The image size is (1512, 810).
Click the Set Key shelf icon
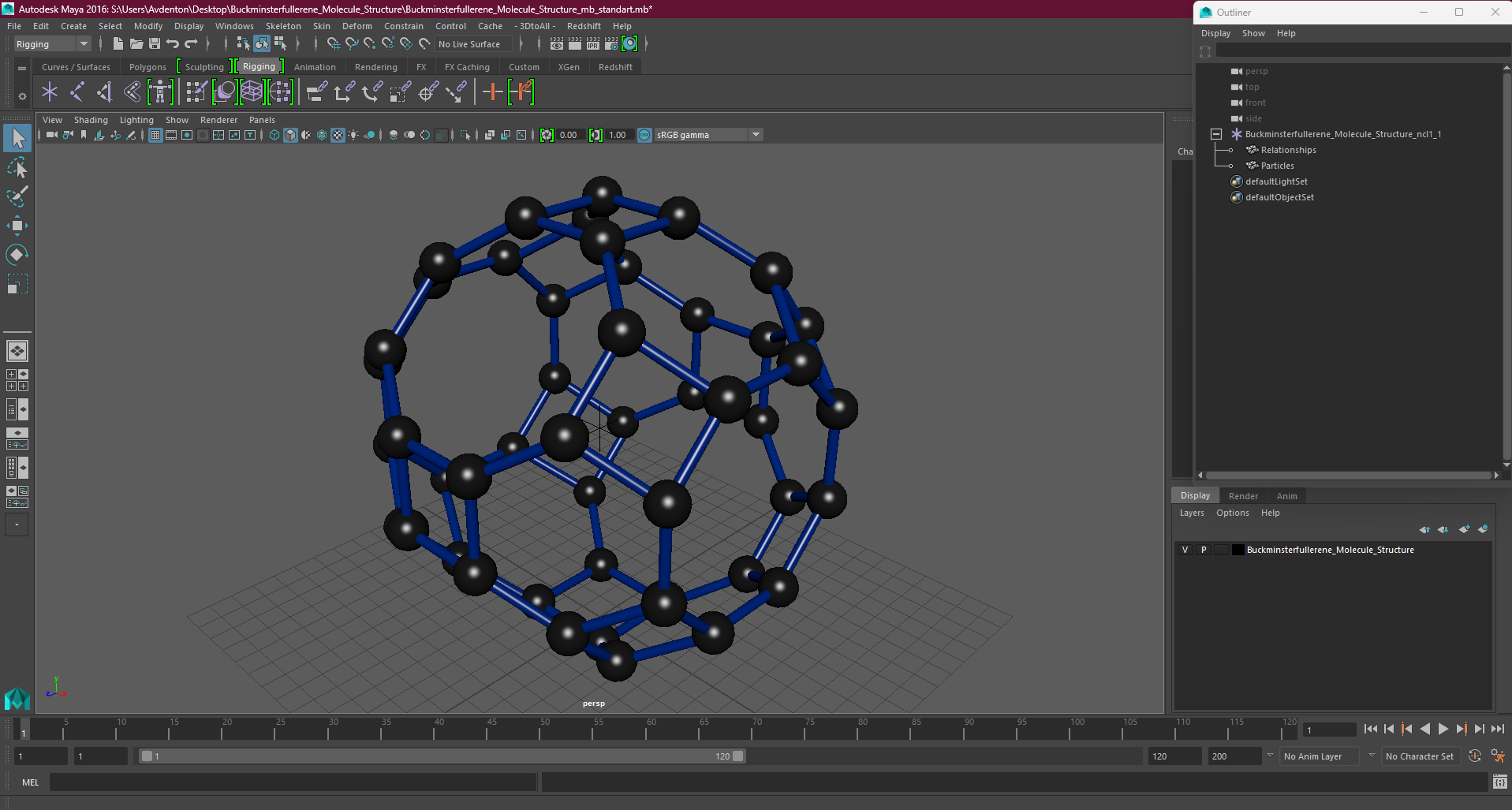click(493, 92)
